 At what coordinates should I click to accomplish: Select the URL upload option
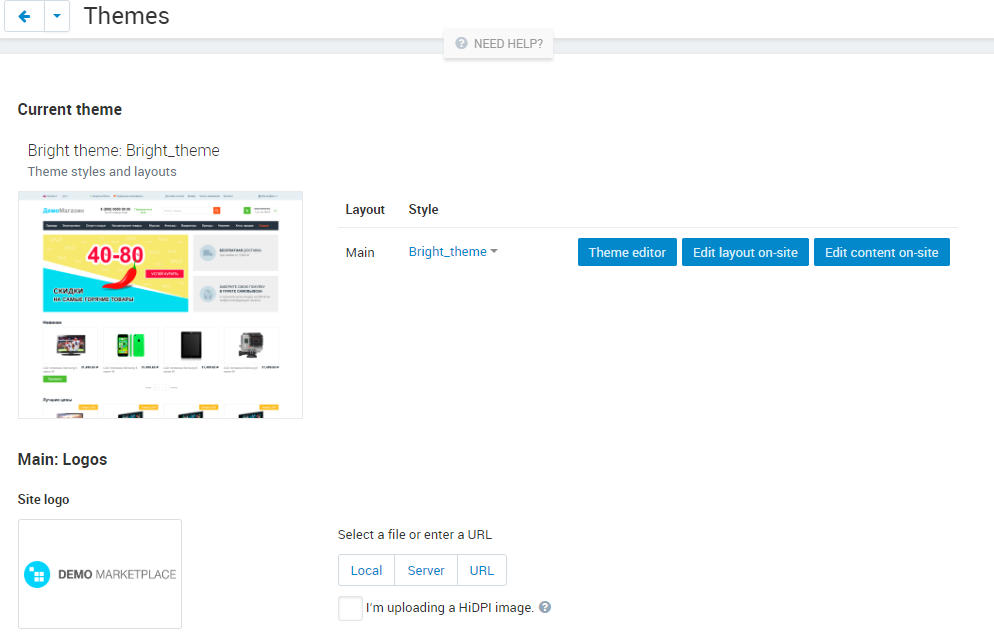click(482, 570)
